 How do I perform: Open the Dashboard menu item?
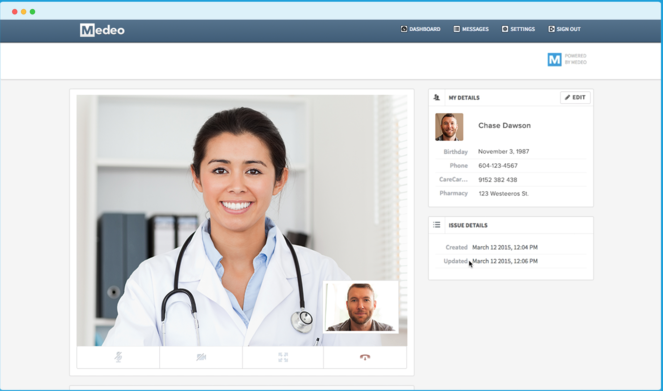(421, 29)
